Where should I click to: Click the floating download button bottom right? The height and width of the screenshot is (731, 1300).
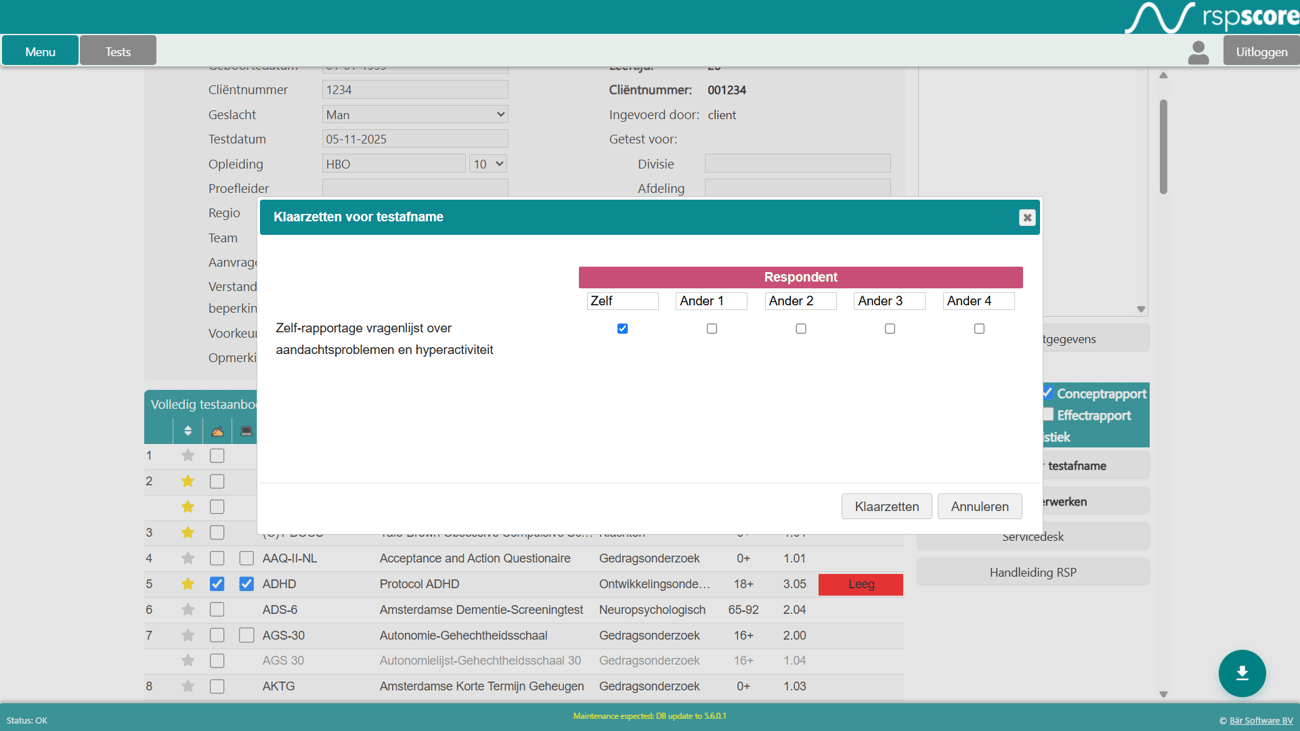click(1242, 673)
